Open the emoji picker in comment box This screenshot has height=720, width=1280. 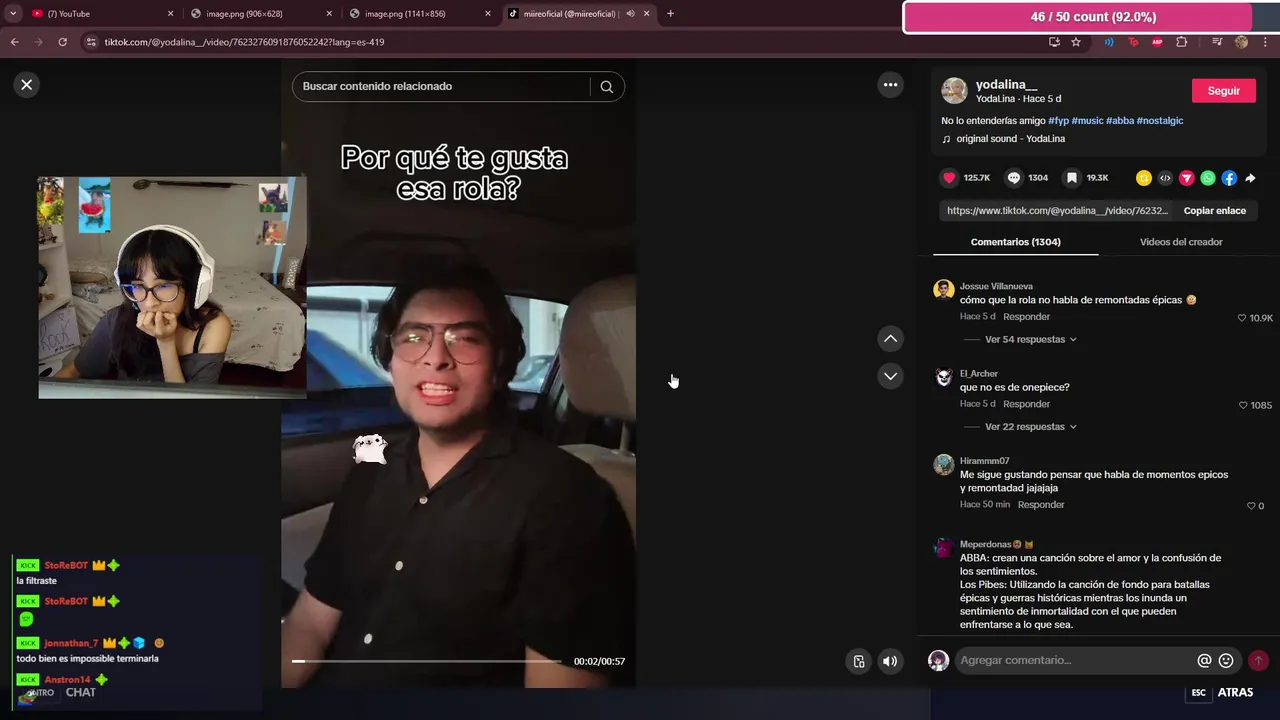[x=1226, y=660]
